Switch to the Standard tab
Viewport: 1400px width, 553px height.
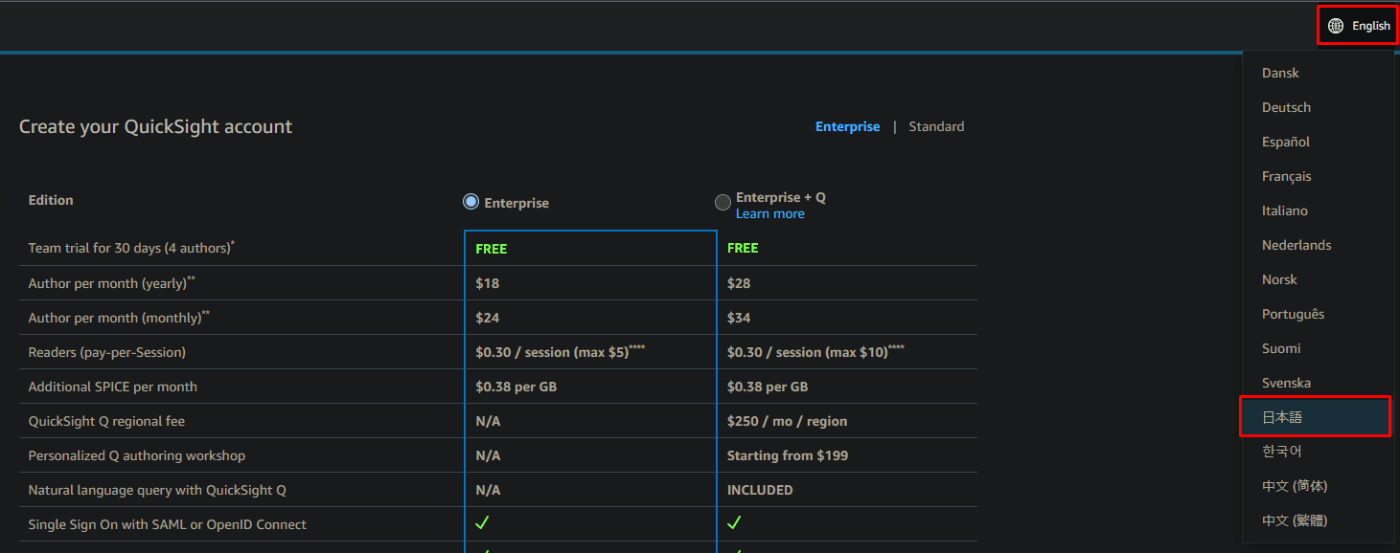(x=936, y=127)
